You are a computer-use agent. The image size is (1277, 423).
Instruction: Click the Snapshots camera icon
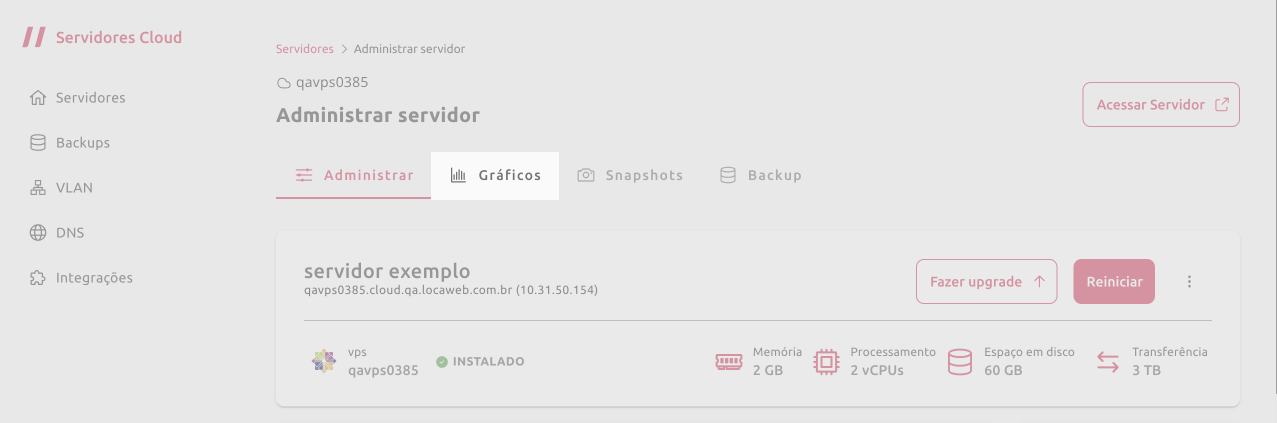(586, 175)
